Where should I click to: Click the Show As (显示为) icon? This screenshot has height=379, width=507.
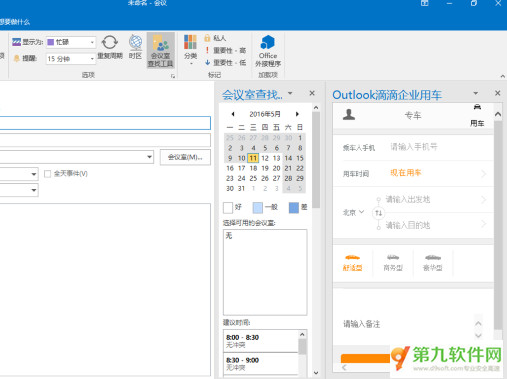(16, 42)
